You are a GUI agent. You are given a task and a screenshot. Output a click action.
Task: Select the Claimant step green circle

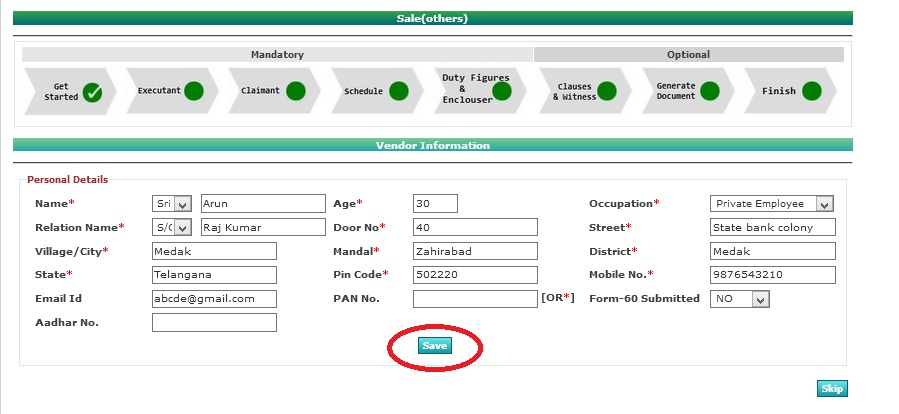pyautogui.click(x=296, y=91)
